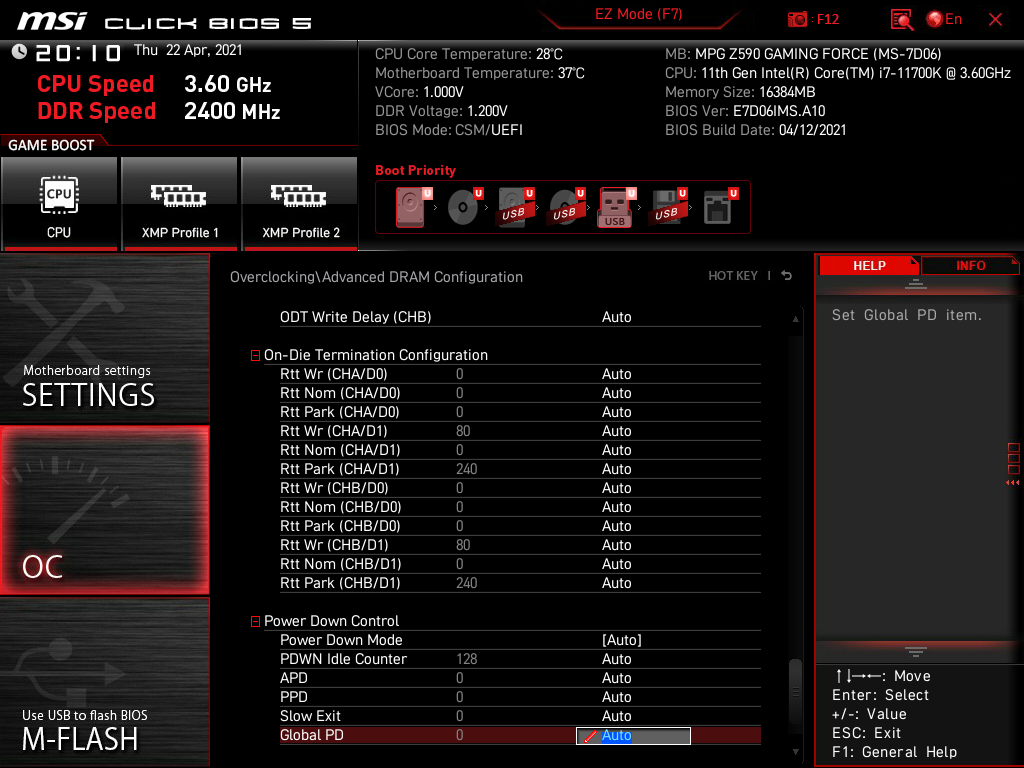This screenshot has width=1024, height=768.
Task: Open the OC overclocking section
Action: (x=104, y=510)
